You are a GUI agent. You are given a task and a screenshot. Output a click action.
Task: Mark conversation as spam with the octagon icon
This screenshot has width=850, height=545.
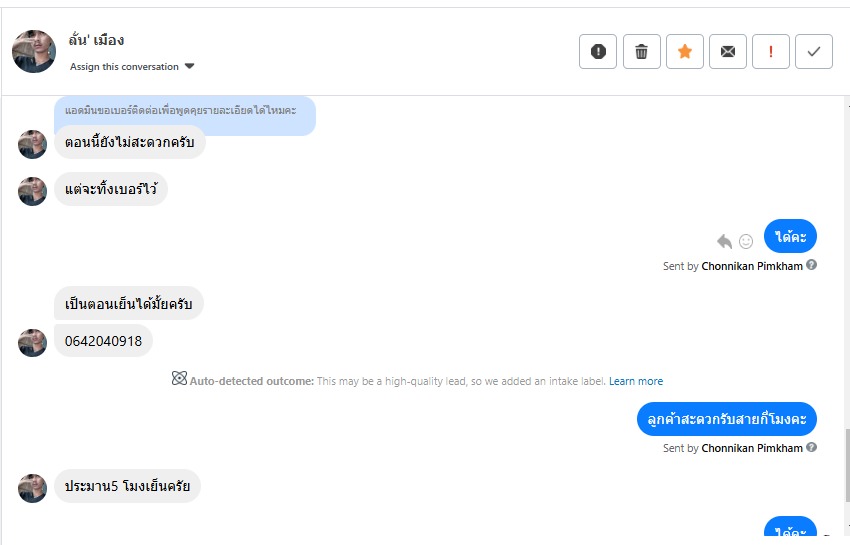[x=598, y=52]
